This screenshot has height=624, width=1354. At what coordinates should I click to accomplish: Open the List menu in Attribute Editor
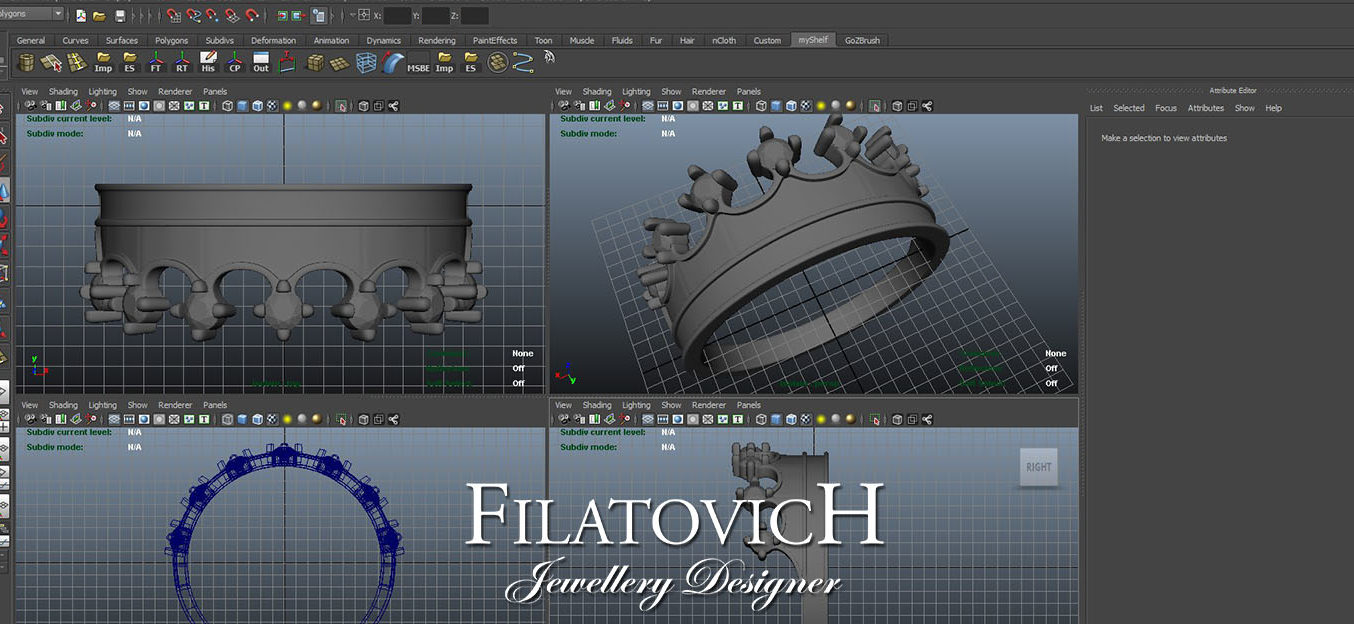(1096, 108)
